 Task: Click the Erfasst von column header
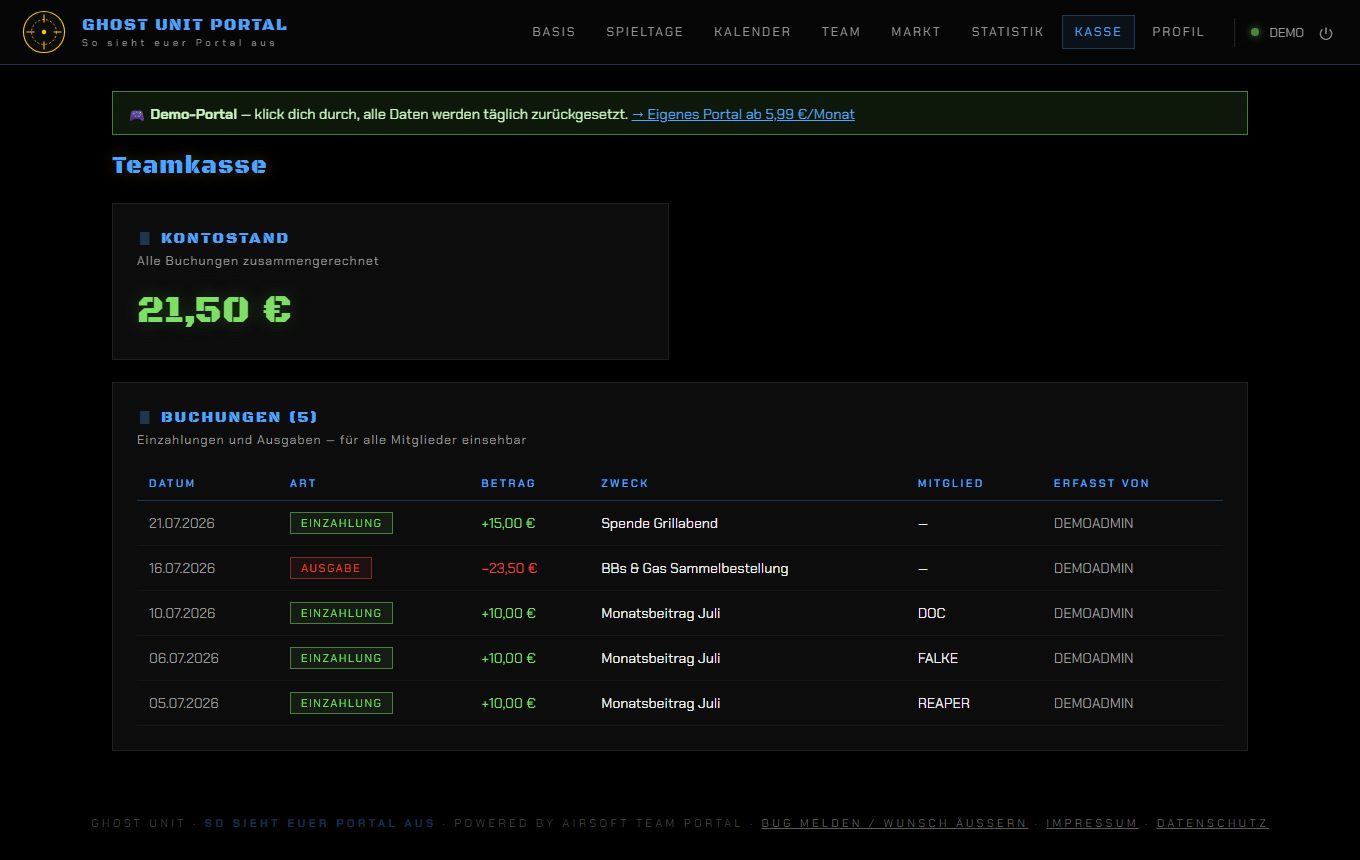pyautogui.click(x=1101, y=483)
